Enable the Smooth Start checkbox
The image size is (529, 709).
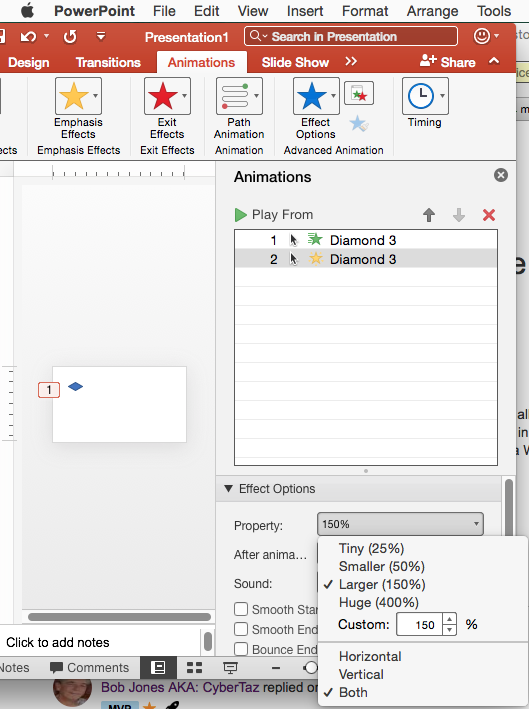pyautogui.click(x=241, y=609)
